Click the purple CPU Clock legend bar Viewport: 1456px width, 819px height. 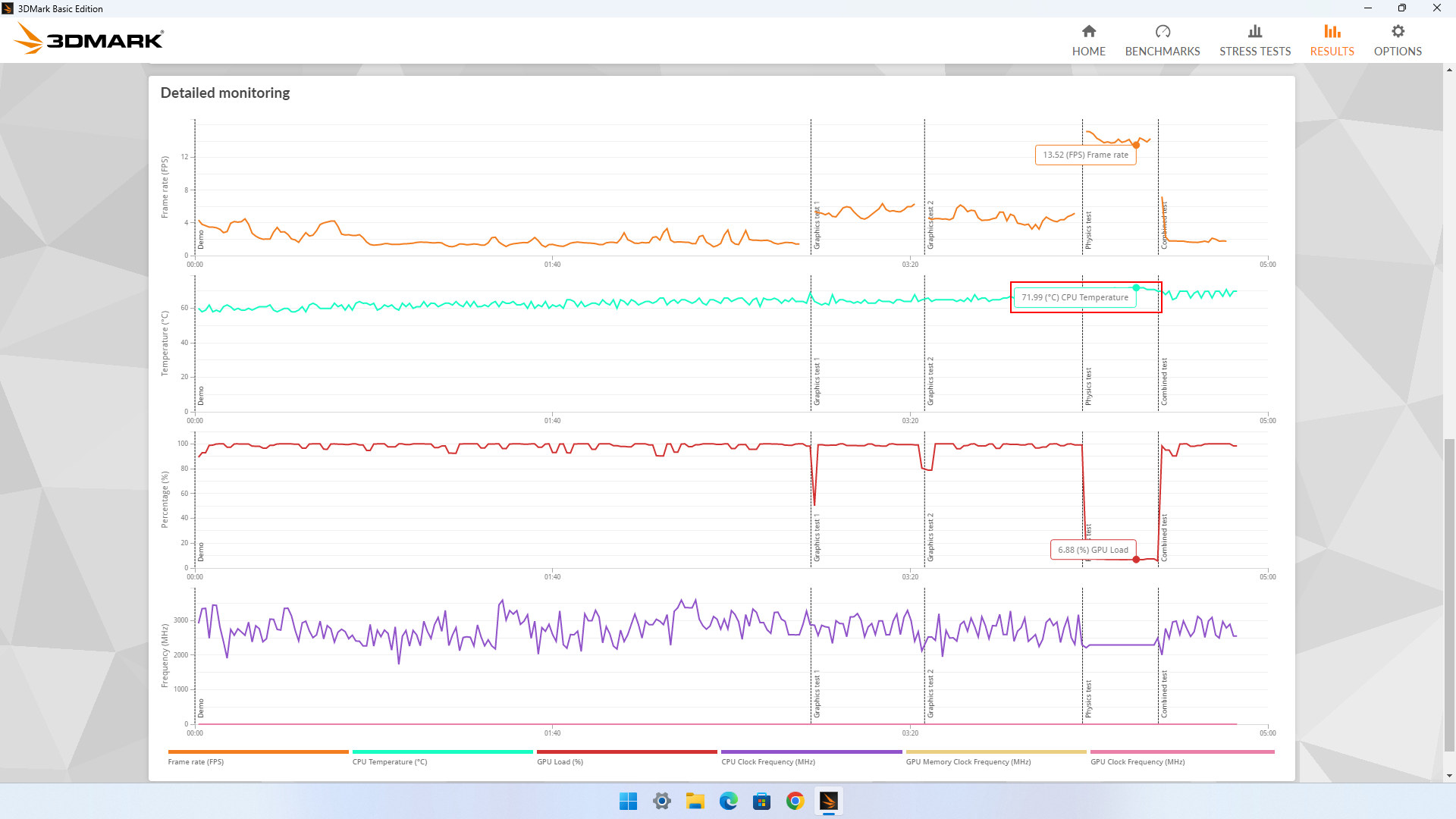coord(811,752)
